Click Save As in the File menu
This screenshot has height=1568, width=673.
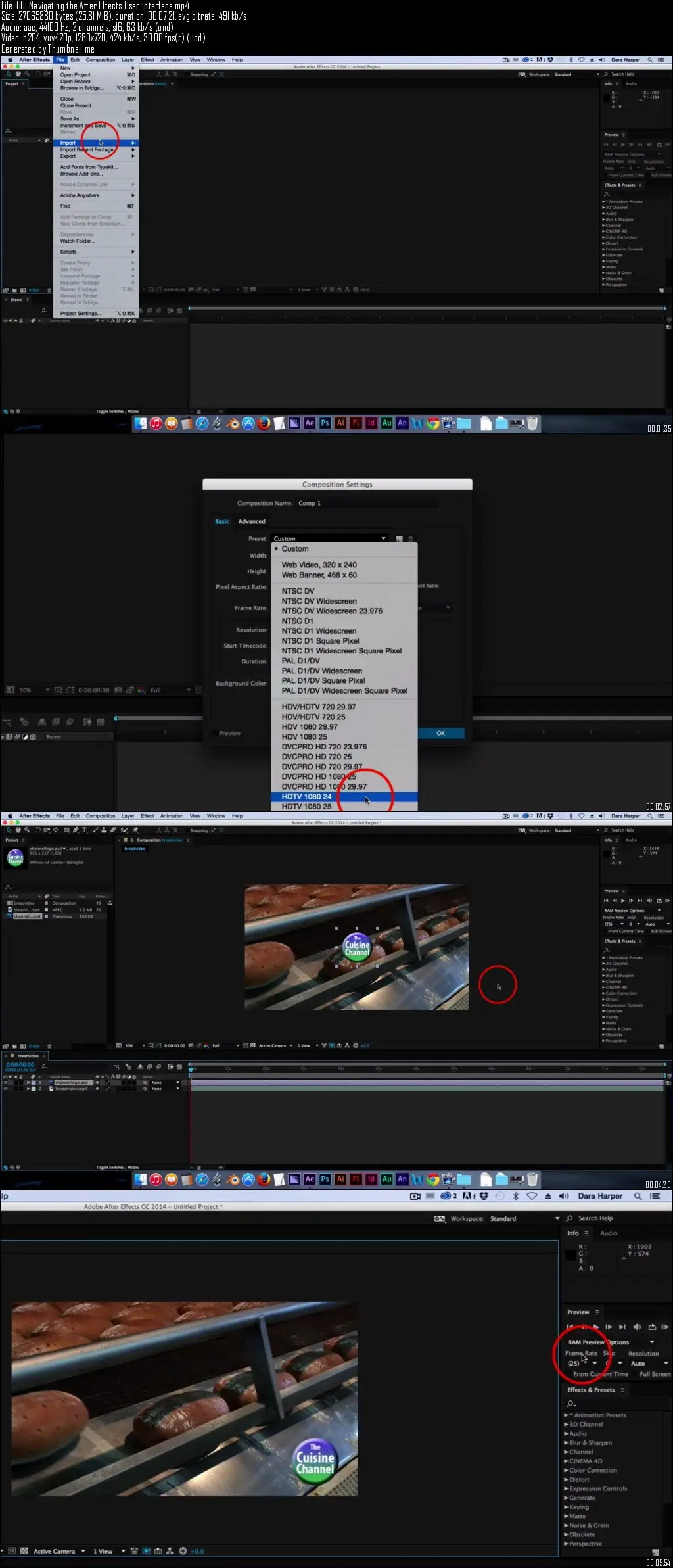pos(97,119)
